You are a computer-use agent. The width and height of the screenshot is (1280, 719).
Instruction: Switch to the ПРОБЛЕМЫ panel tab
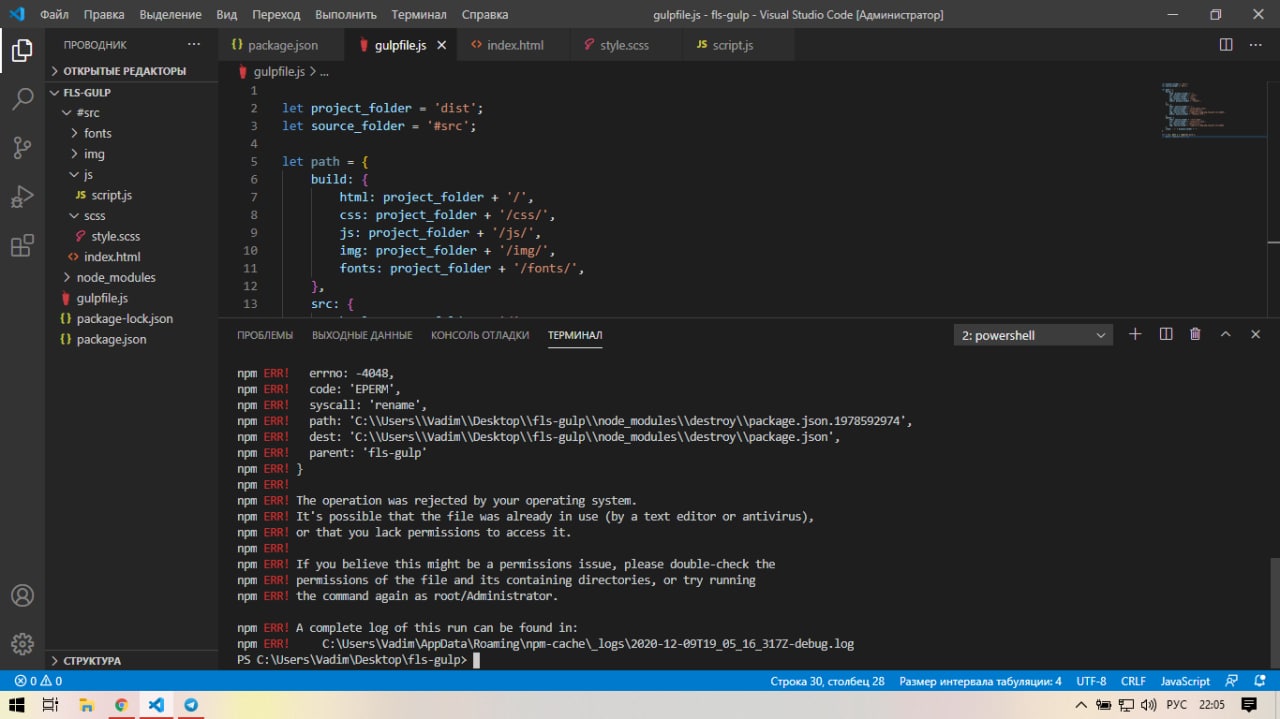click(265, 335)
